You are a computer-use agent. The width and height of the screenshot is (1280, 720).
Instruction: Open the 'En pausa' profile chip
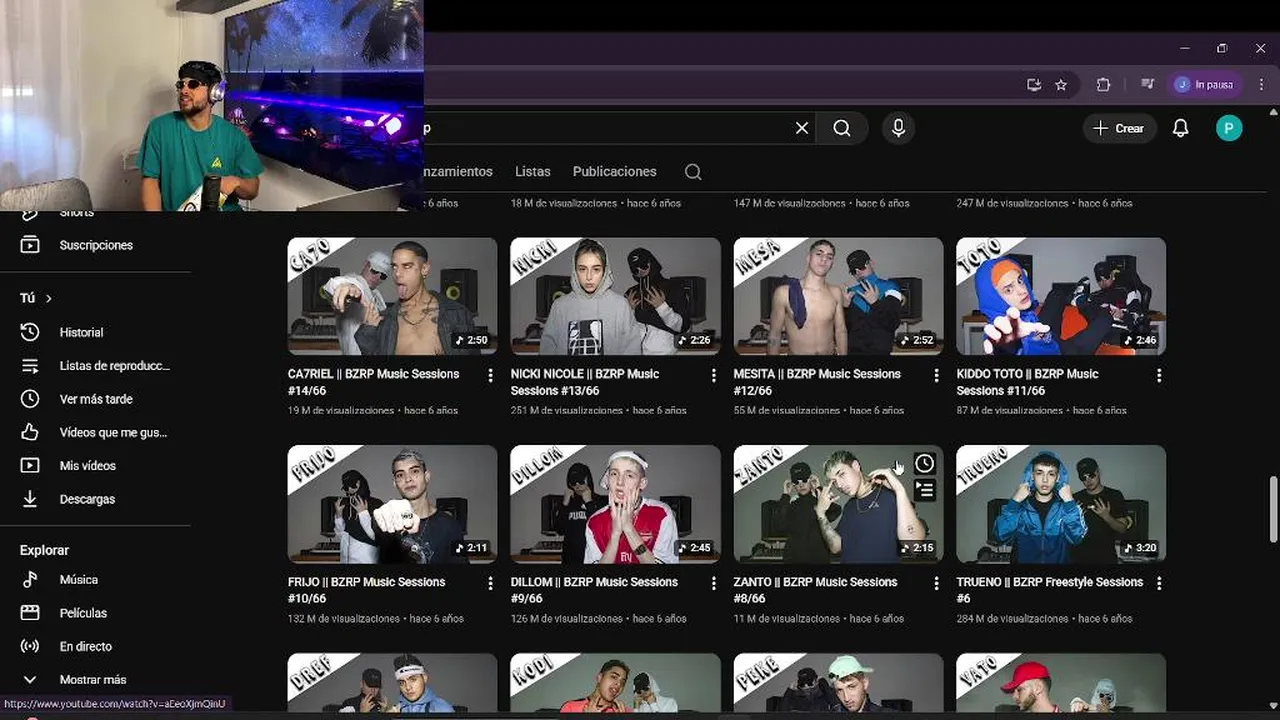pyautogui.click(x=1206, y=85)
